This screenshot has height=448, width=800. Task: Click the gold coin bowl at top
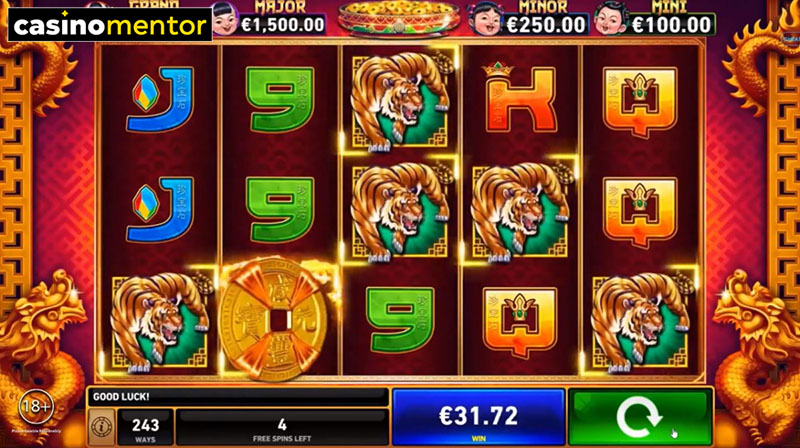click(x=398, y=17)
